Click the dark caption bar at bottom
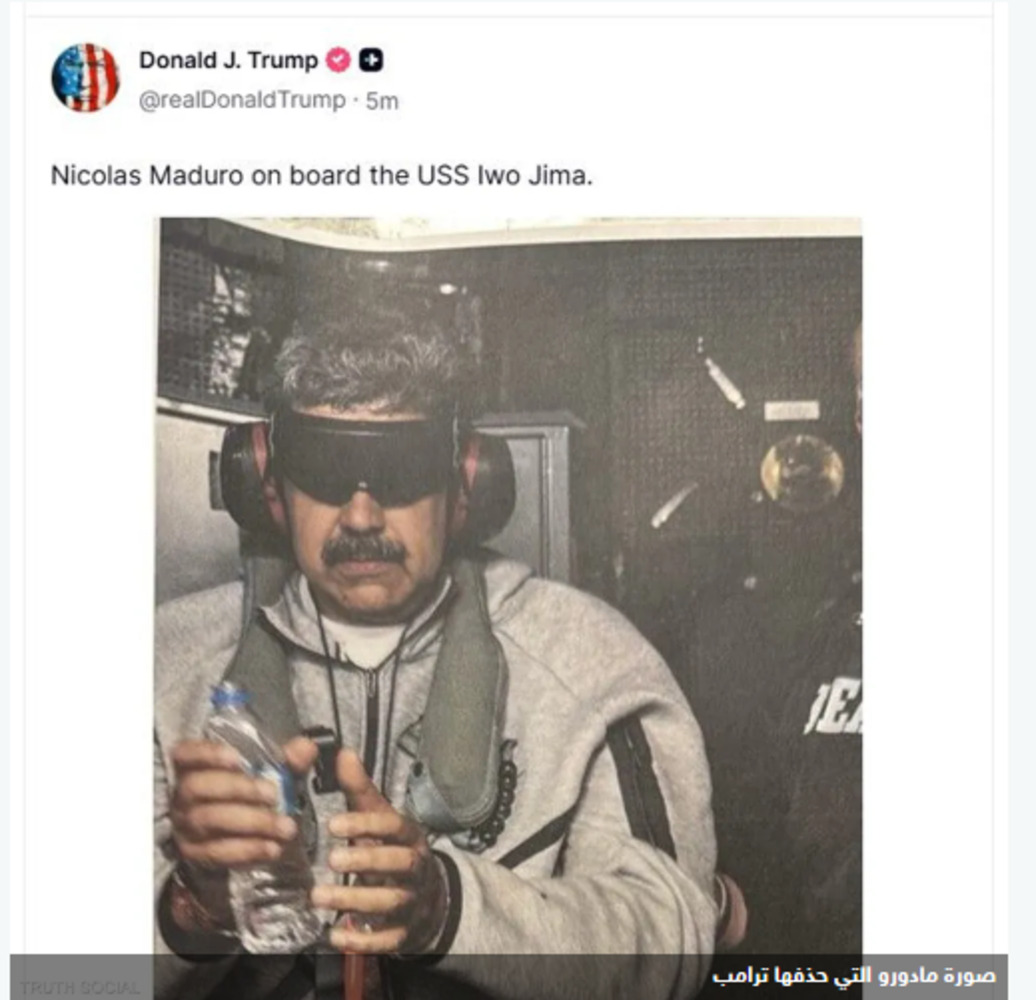 click(509, 977)
